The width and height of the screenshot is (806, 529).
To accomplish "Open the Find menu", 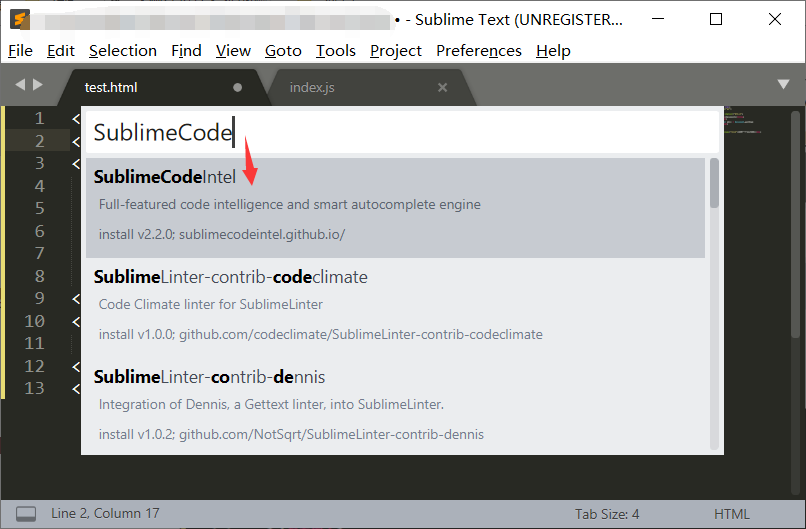I will [186, 51].
